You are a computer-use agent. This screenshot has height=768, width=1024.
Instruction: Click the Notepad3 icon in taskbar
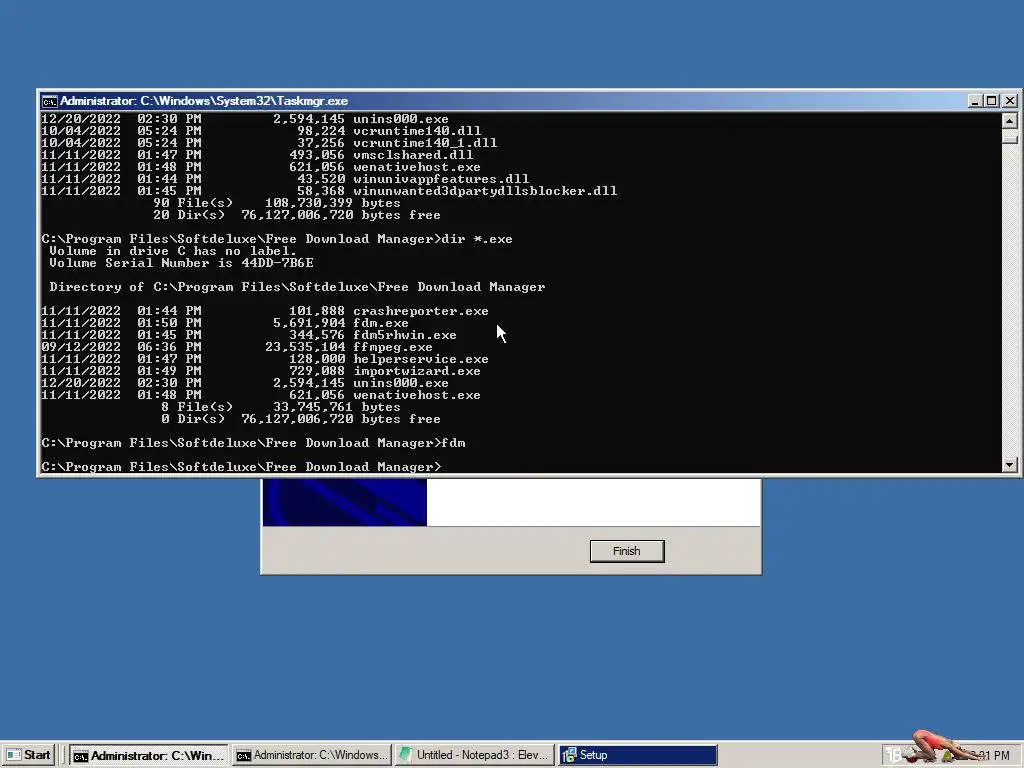pyautogui.click(x=406, y=755)
